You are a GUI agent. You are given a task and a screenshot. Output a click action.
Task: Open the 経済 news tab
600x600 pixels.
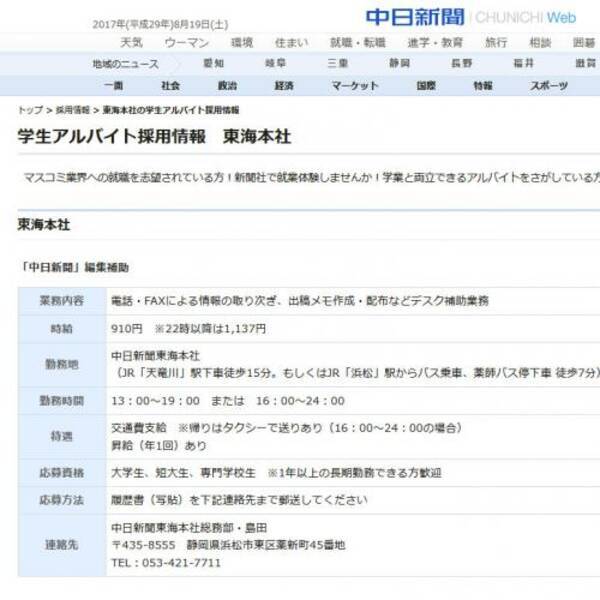click(x=285, y=86)
